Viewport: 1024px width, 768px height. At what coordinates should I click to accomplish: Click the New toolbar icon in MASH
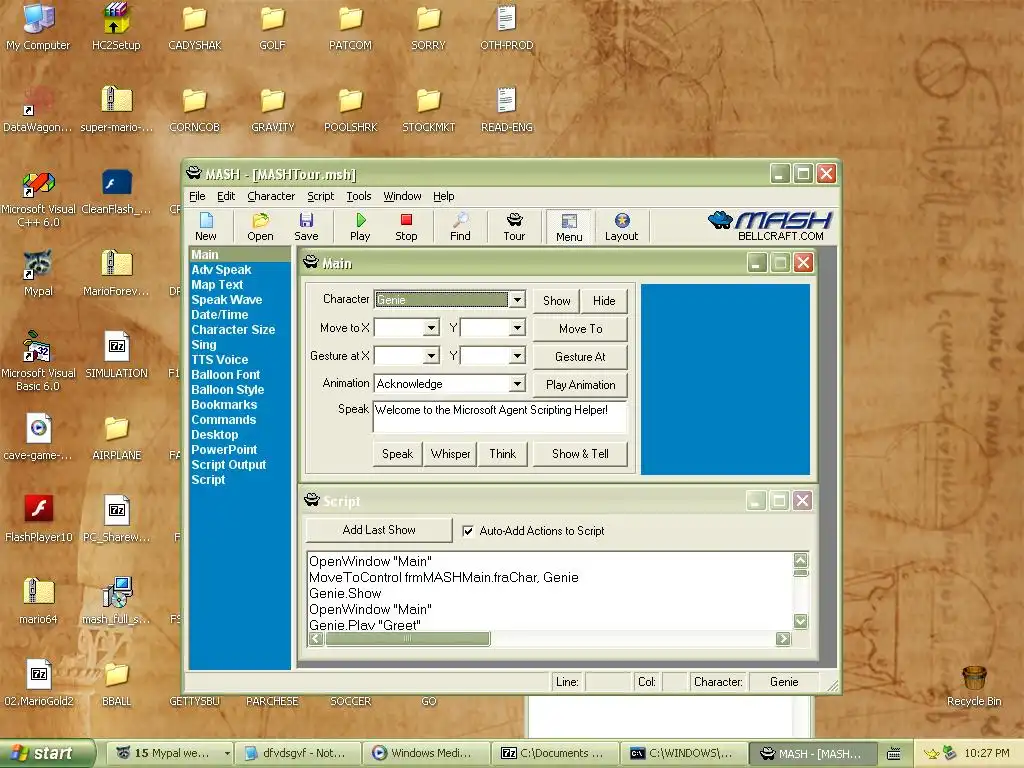click(205, 227)
